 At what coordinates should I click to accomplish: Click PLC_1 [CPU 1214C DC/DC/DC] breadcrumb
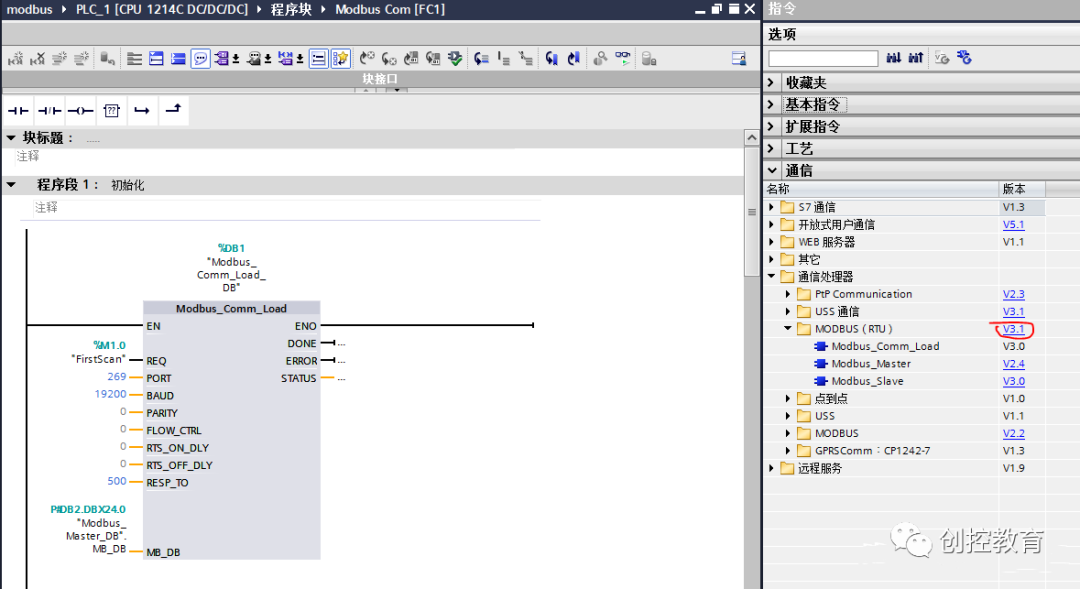(162, 10)
